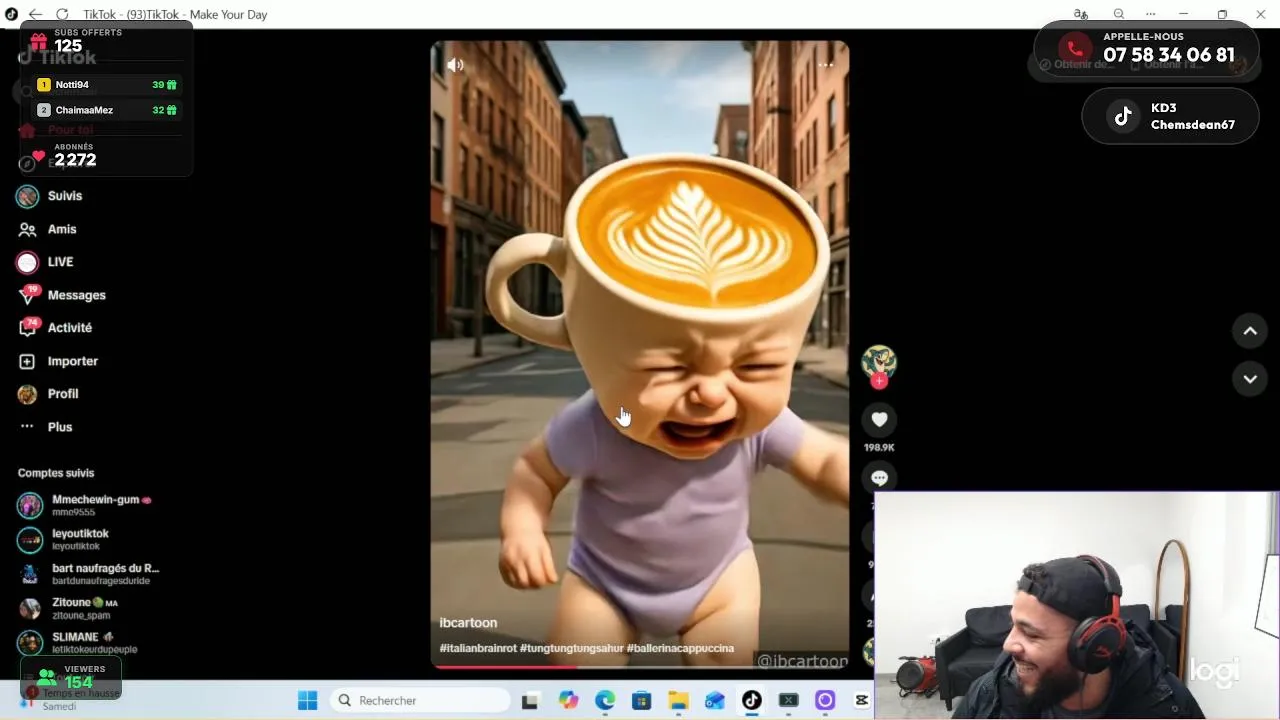This screenshot has width=1280, height=720.
Task: Mute the TikTok video sound
Action: [455, 65]
